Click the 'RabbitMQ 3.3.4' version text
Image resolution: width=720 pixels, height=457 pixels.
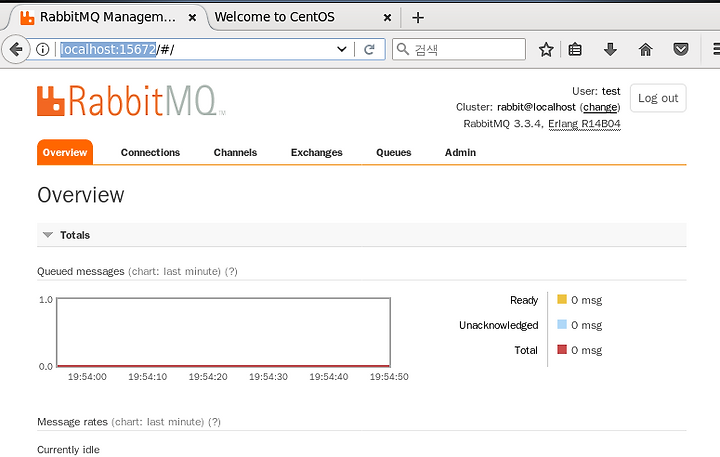(x=503, y=124)
